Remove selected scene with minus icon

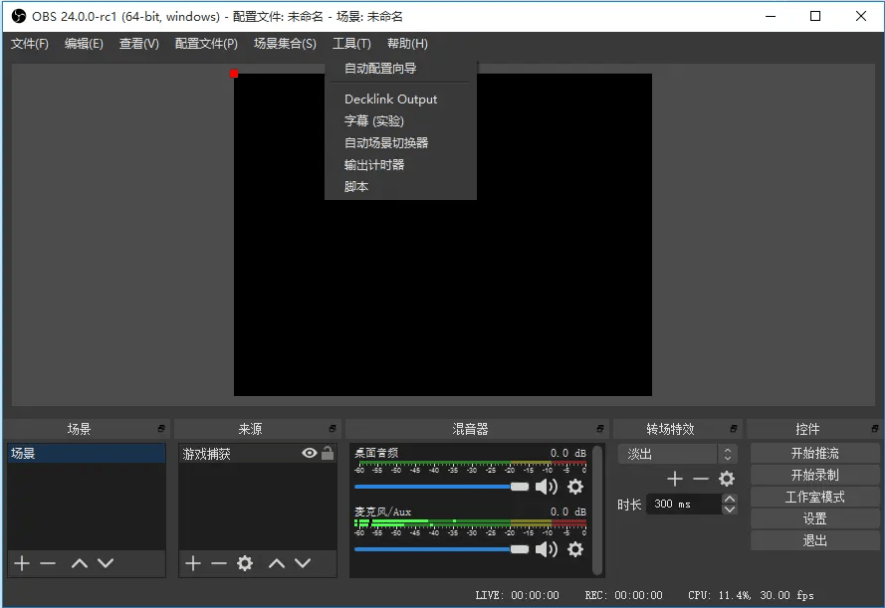click(46, 563)
